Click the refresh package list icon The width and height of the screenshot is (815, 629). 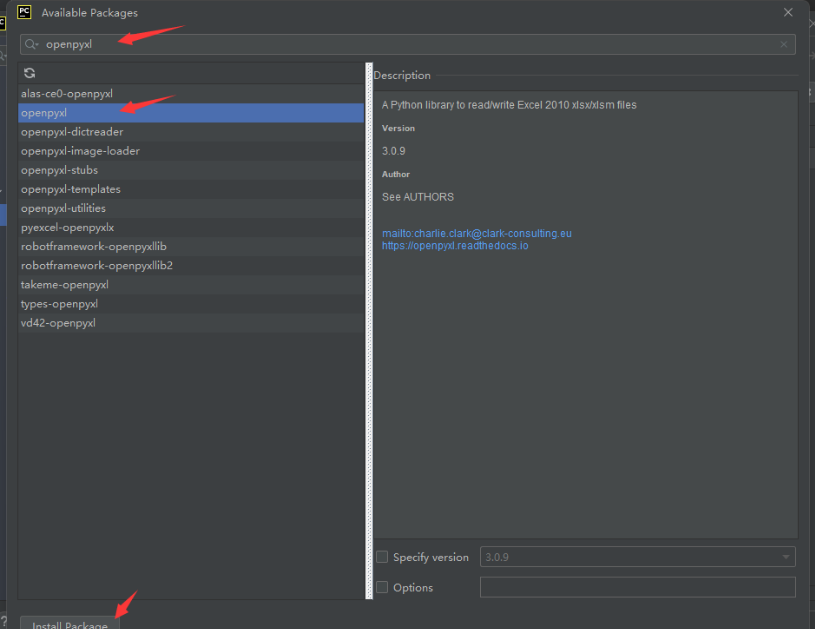[30, 73]
